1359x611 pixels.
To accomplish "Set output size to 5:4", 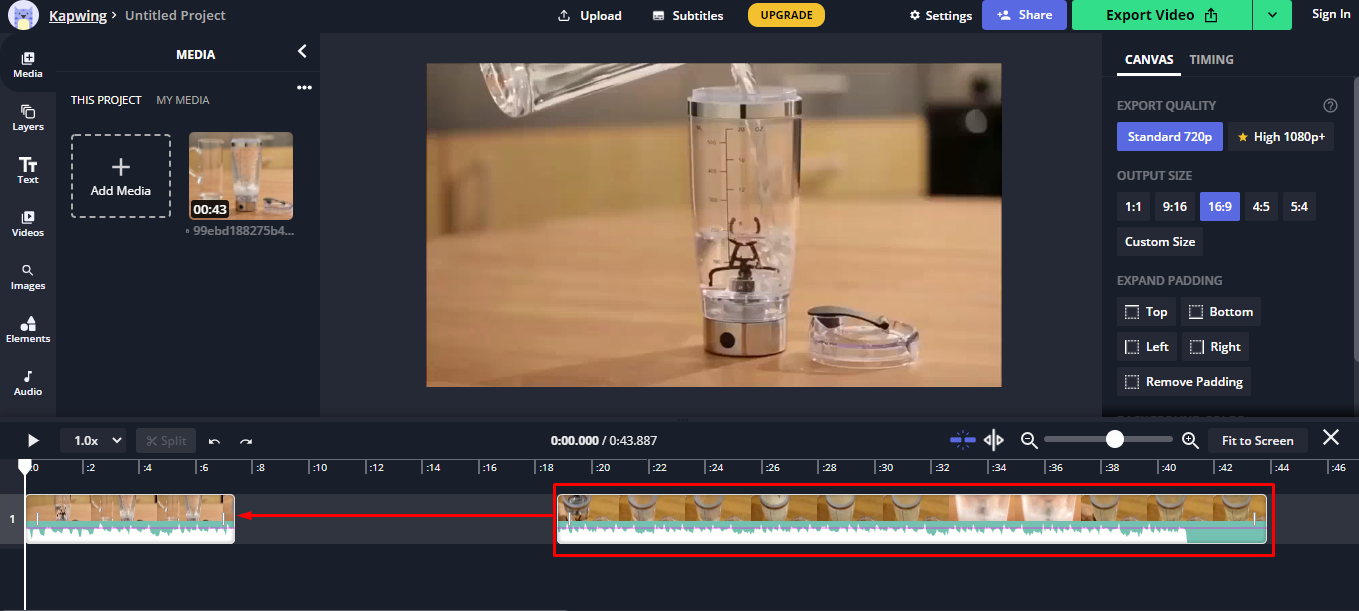I will (x=1299, y=206).
